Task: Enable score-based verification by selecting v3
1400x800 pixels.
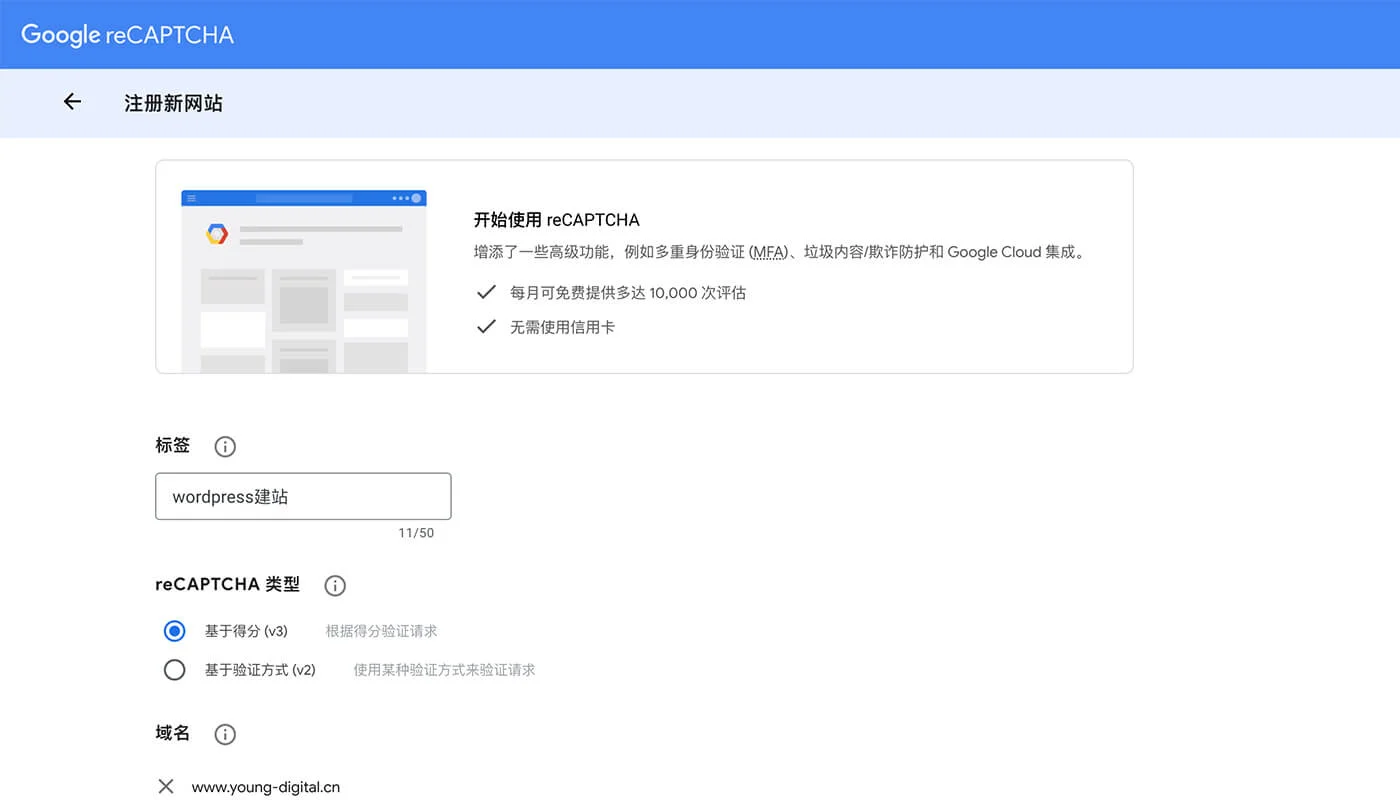Action: coord(174,631)
